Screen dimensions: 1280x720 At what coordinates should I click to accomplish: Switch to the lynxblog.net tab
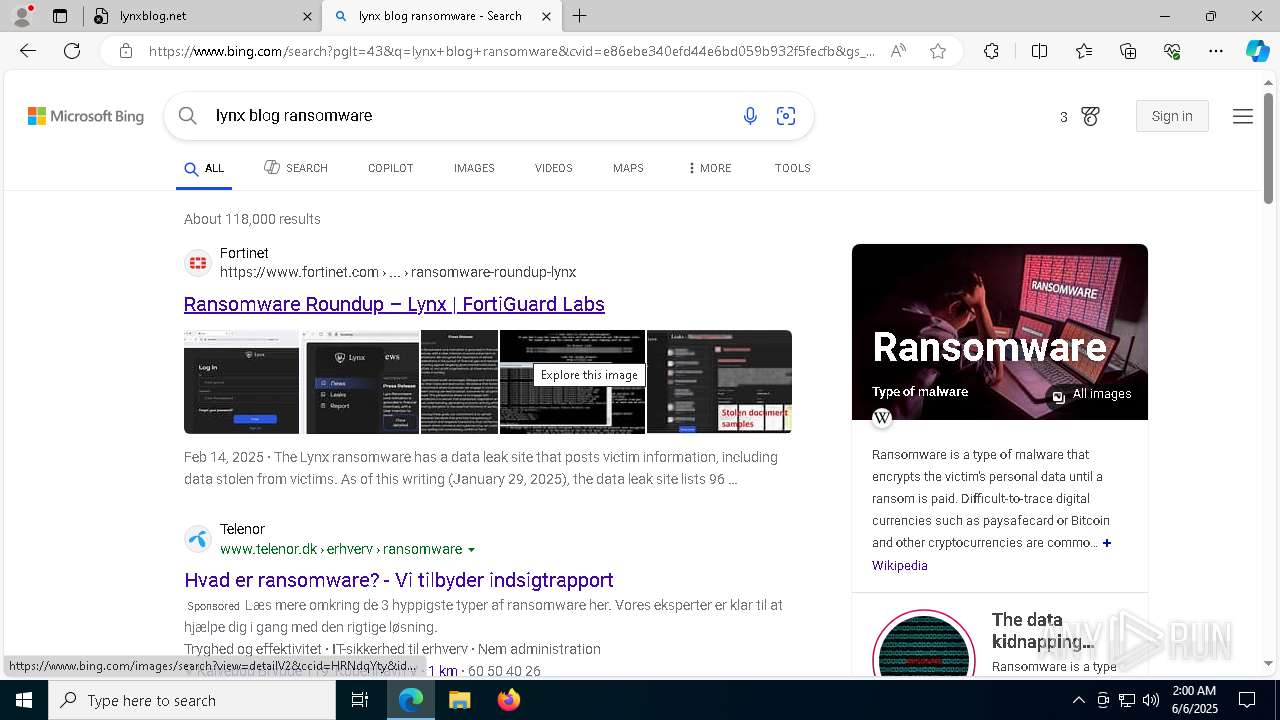click(200, 16)
